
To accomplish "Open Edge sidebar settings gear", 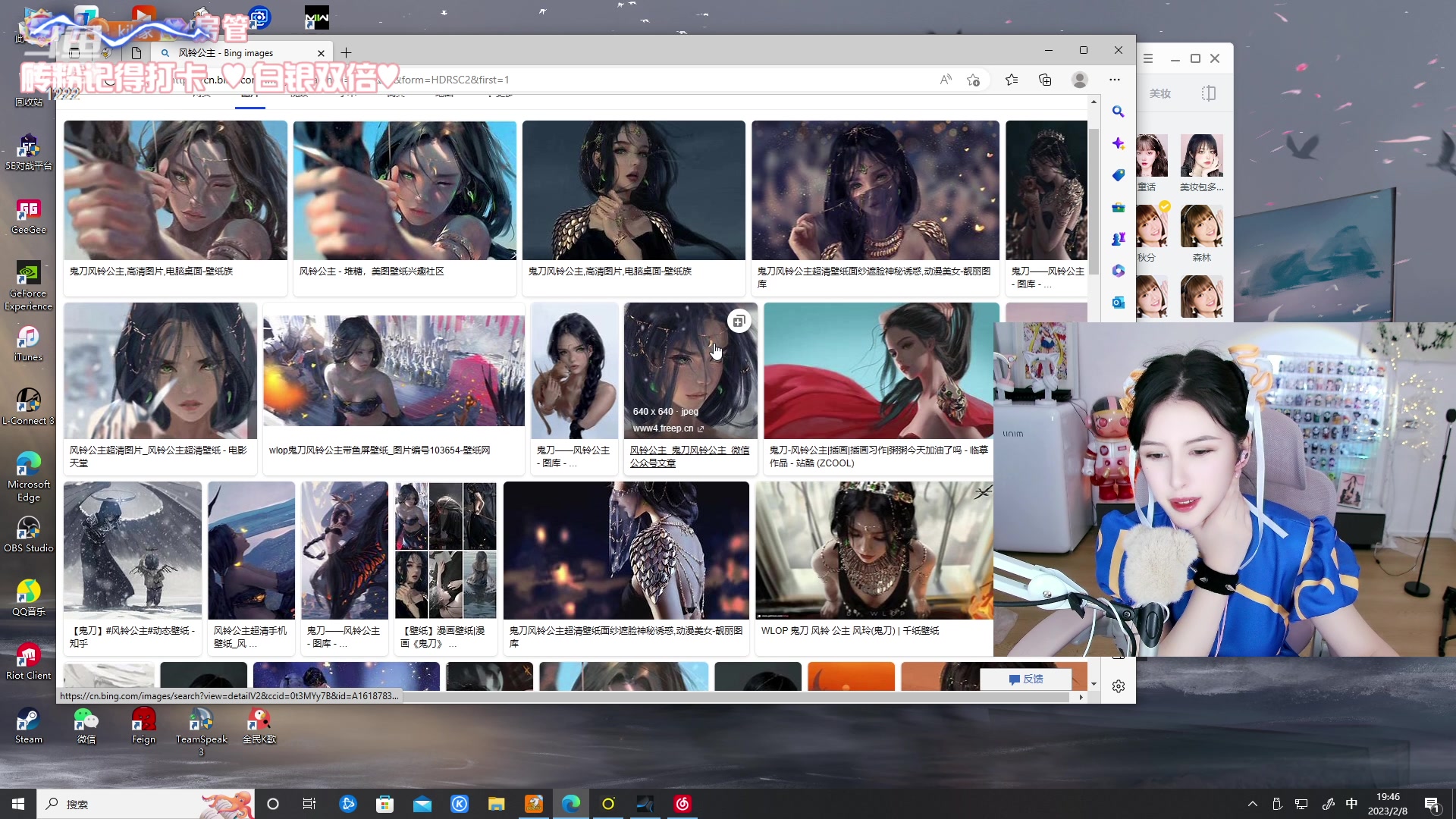I will 1118,686.
